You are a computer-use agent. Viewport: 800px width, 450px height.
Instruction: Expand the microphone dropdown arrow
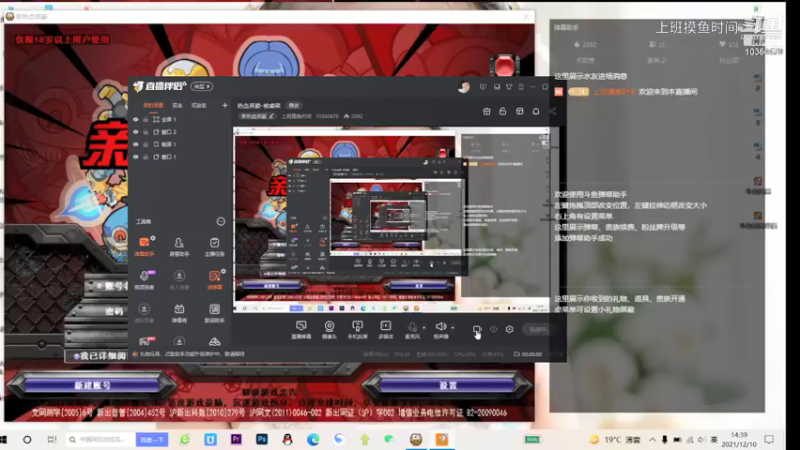[424, 328]
